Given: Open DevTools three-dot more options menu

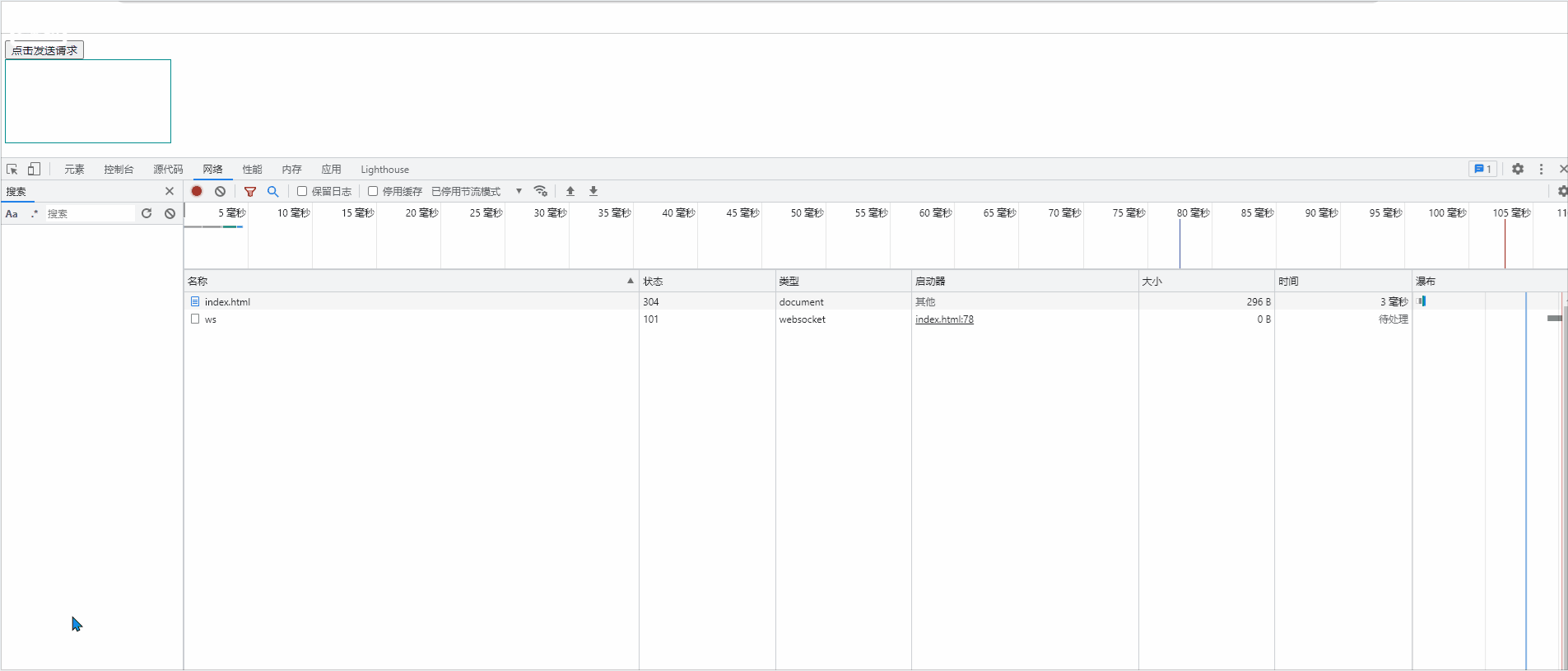Looking at the screenshot, I should pos(1542,169).
